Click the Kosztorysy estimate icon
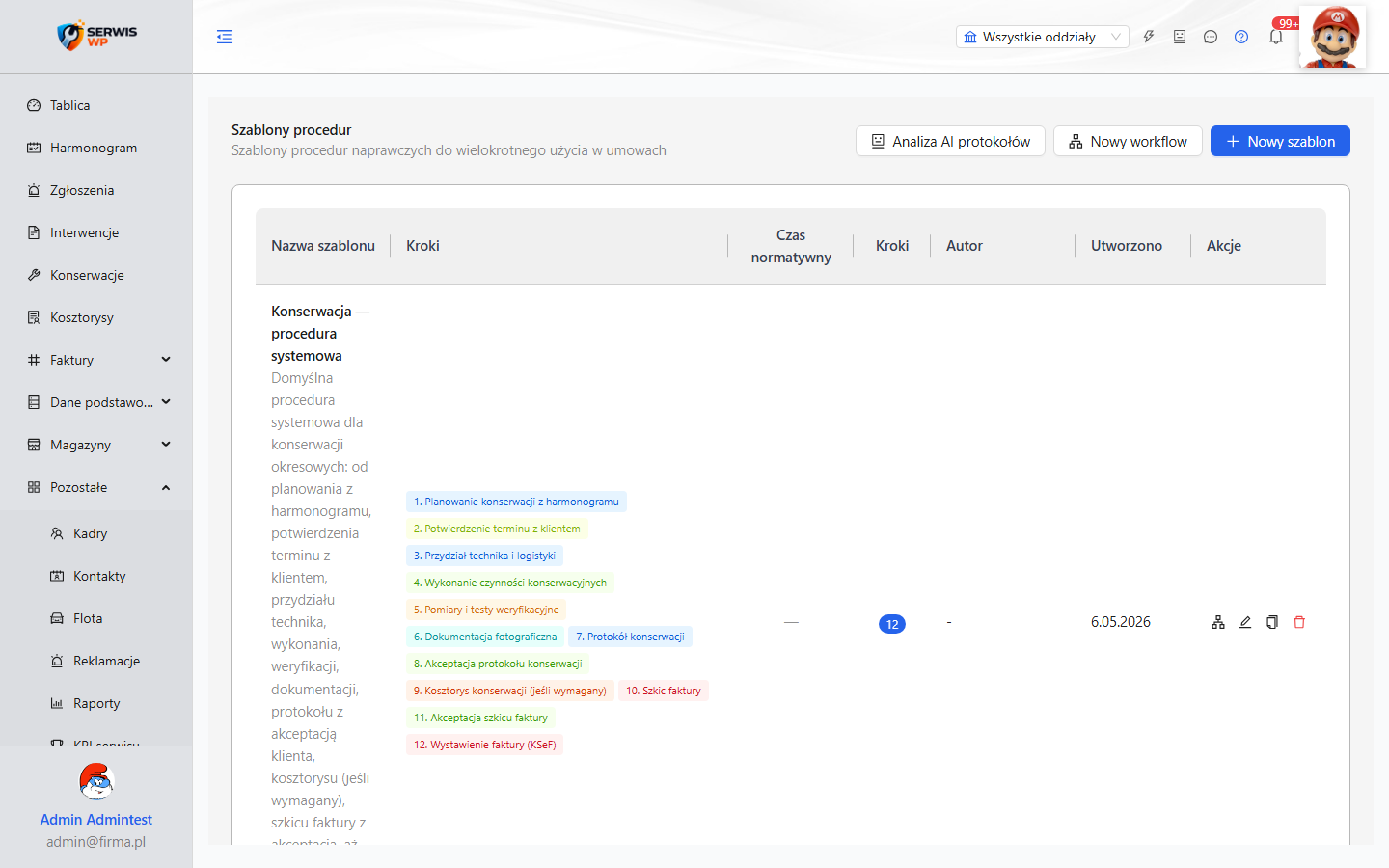The height and width of the screenshot is (868, 1389). click(34, 317)
